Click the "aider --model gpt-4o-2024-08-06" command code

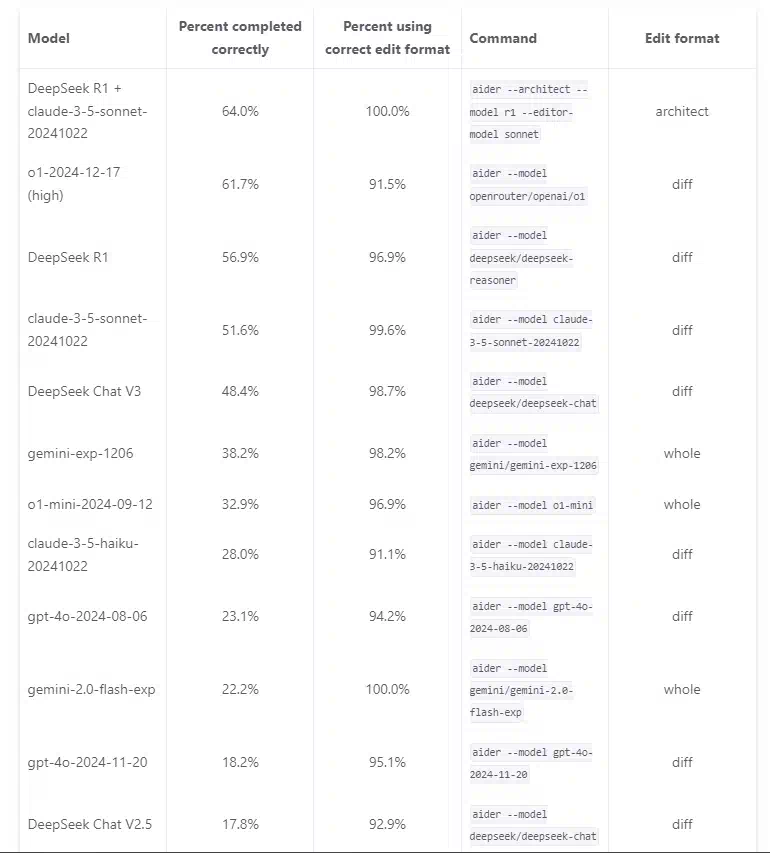point(530,616)
